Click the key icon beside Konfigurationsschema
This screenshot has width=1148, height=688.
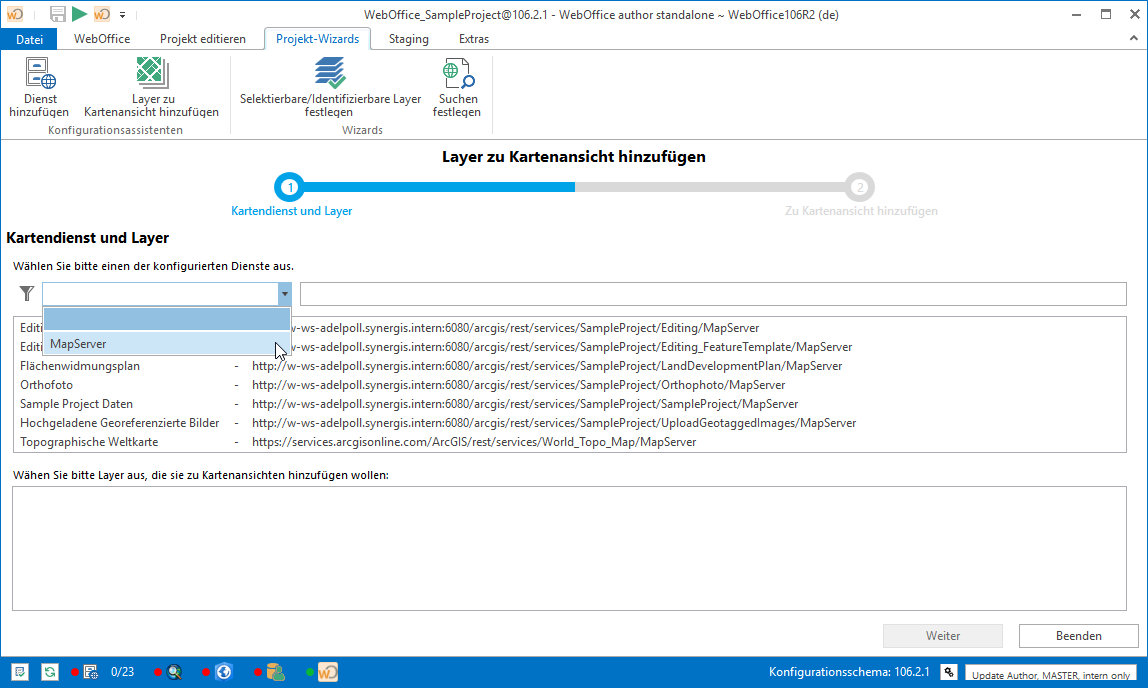[x=948, y=672]
